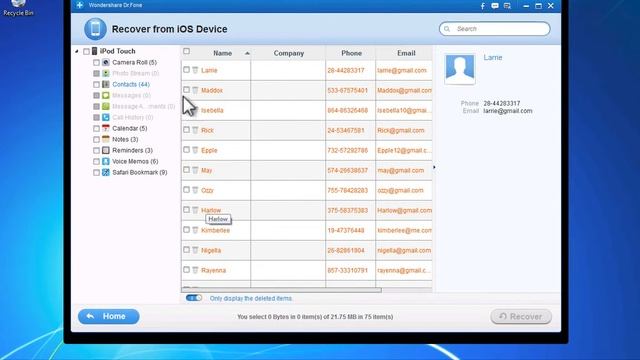Screen dimensions: 640x360
Task: Click the trash icon beside Epple
Action: pos(195,150)
